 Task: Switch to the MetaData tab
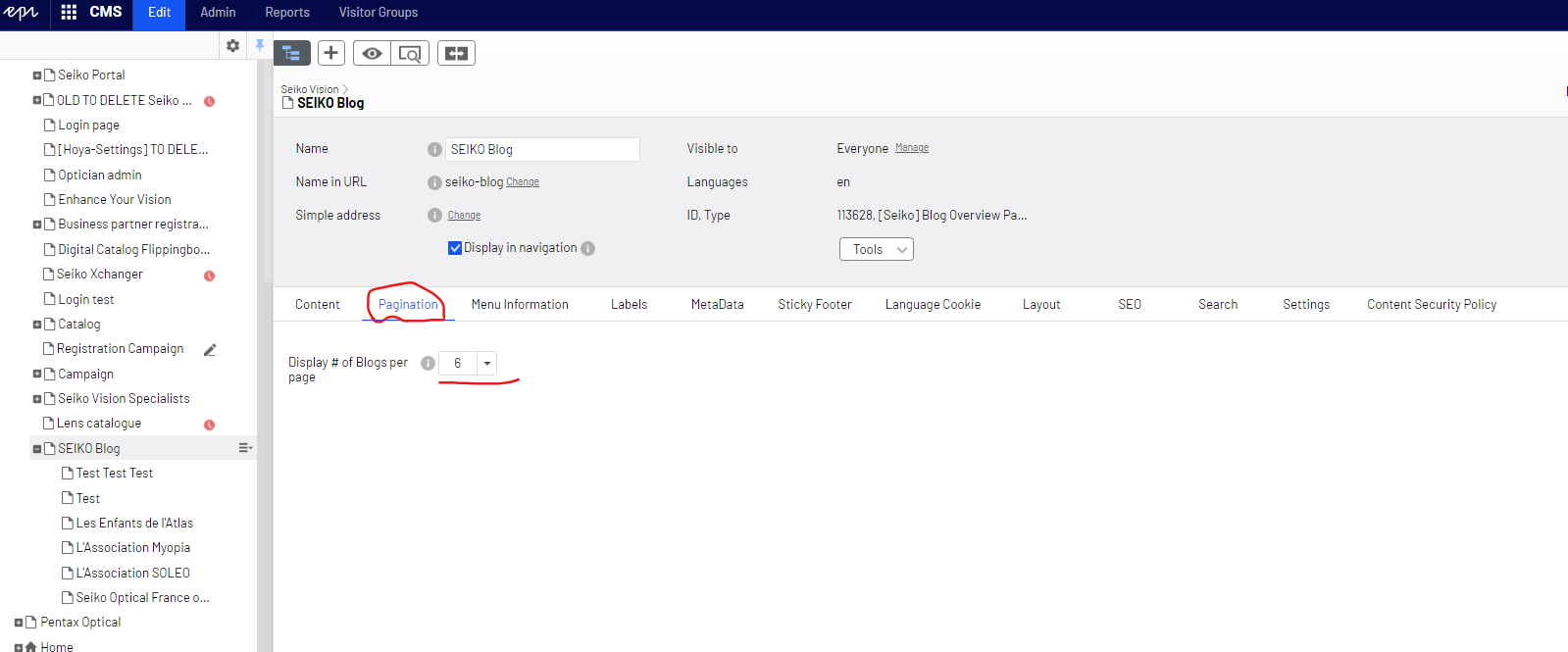(717, 305)
